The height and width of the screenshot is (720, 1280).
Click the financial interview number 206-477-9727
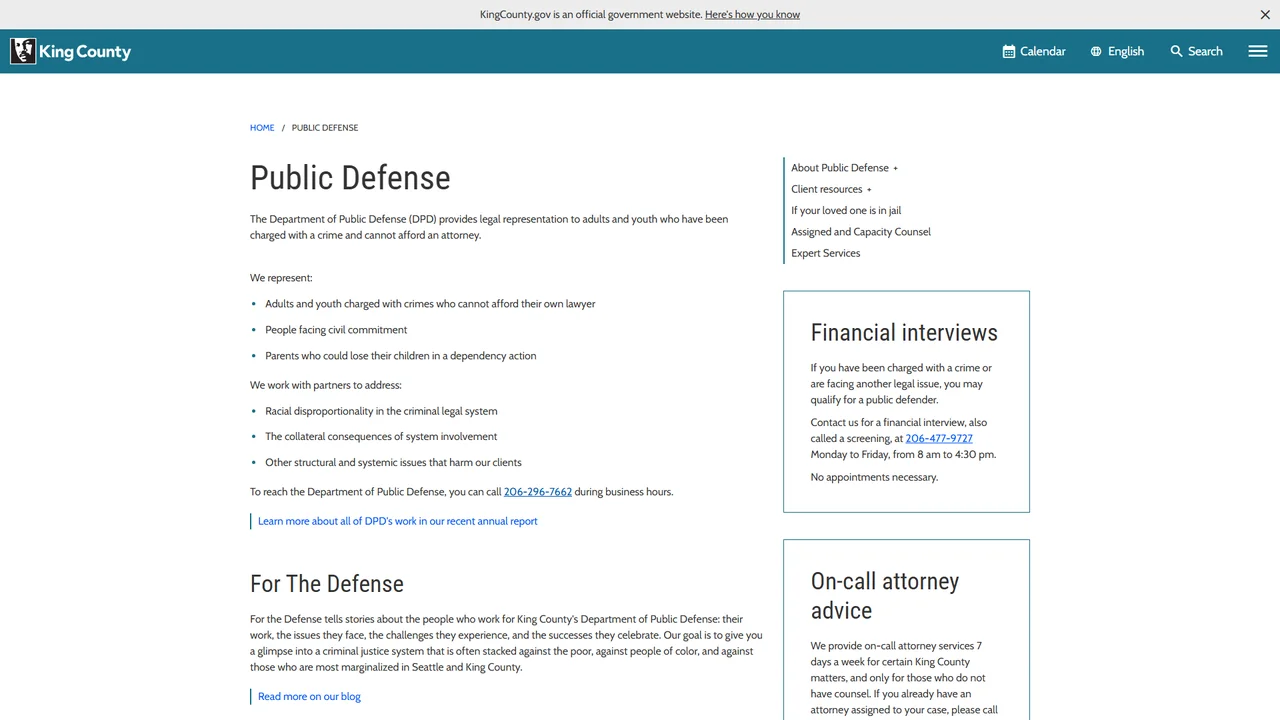point(939,438)
